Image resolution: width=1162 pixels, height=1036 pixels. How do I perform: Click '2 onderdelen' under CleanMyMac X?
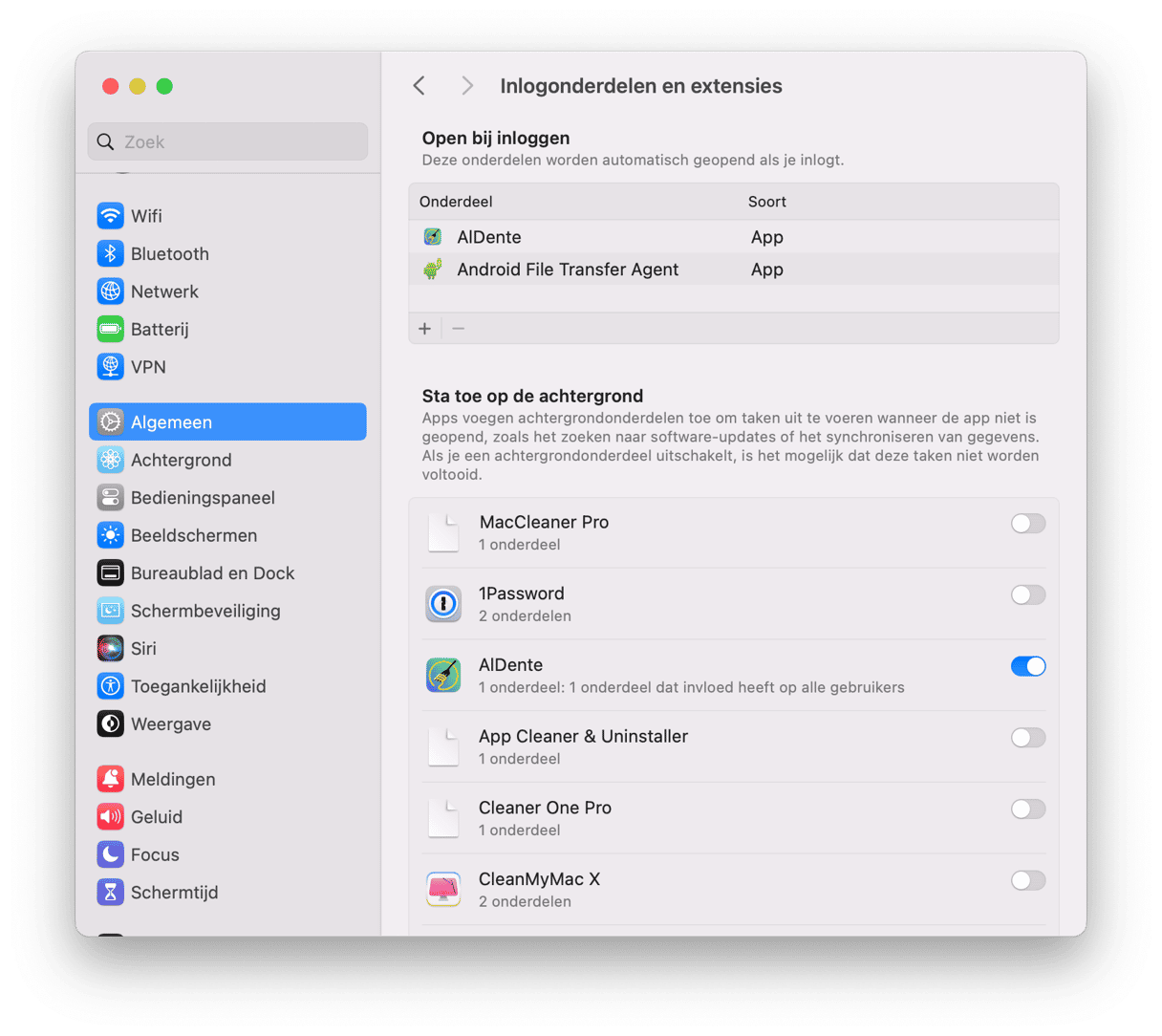[525, 901]
